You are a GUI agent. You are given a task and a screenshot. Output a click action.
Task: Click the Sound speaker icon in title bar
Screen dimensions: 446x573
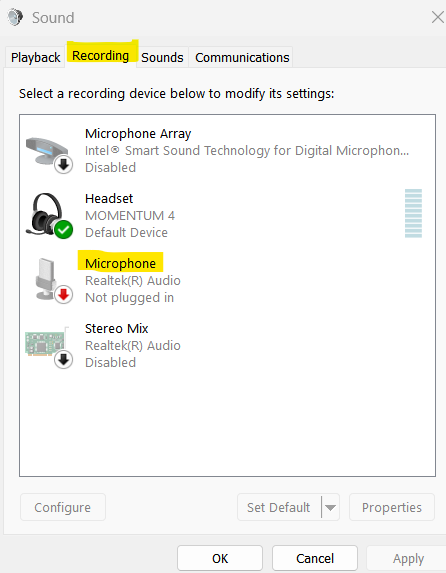pos(15,17)
